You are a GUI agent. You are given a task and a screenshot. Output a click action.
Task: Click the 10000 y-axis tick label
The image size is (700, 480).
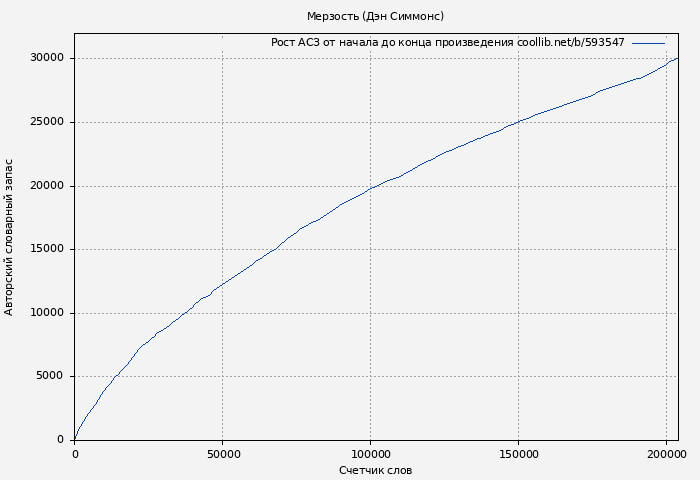click(x=47, y=313)
